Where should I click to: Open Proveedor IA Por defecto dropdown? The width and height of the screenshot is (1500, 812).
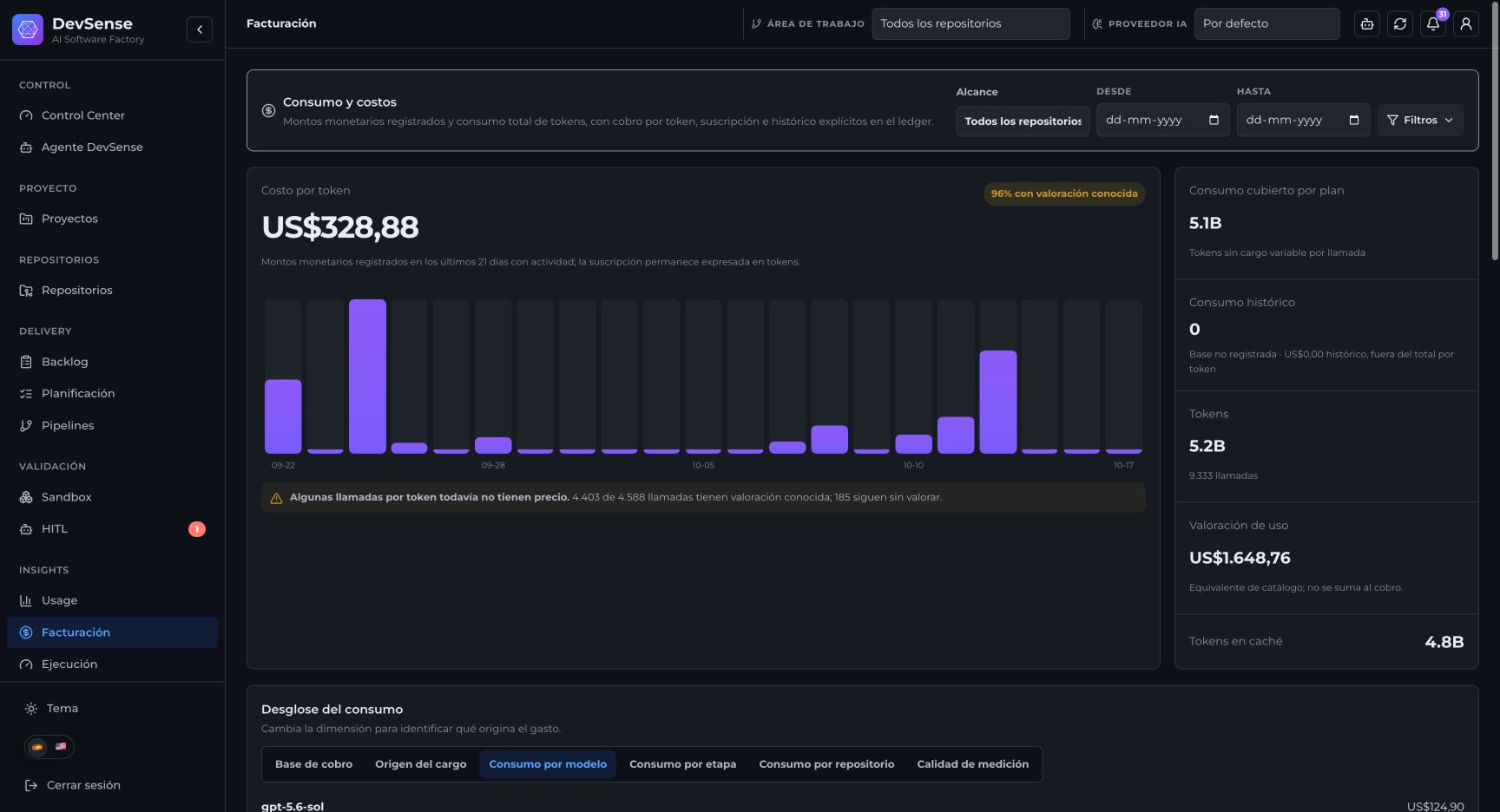pos(1266,24)
